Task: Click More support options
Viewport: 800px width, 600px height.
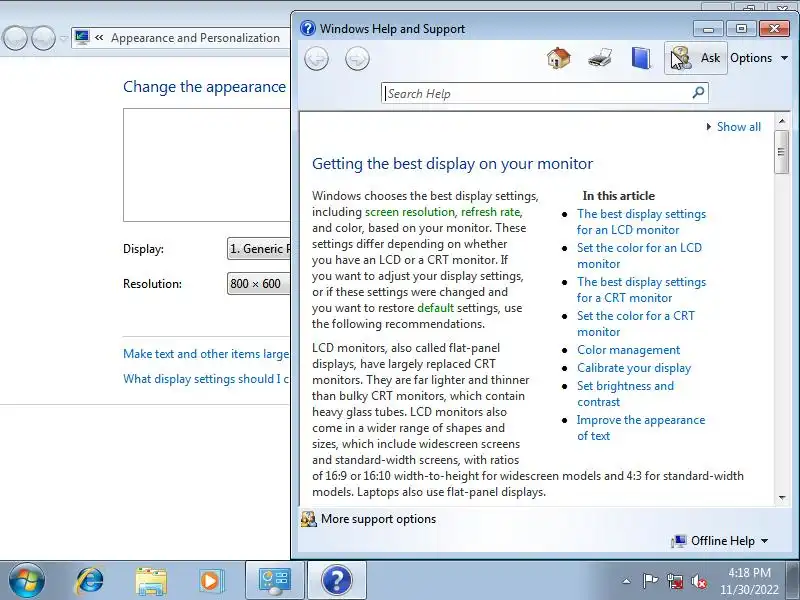Action: point(368,519)
